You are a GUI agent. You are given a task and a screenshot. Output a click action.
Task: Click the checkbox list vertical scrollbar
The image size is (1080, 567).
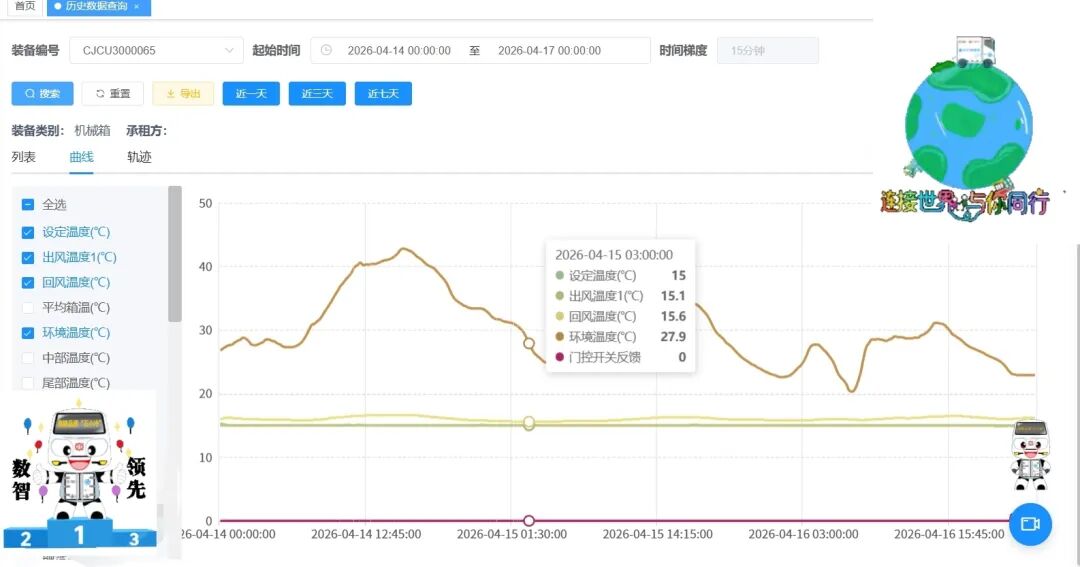click(x=175, y=253)
